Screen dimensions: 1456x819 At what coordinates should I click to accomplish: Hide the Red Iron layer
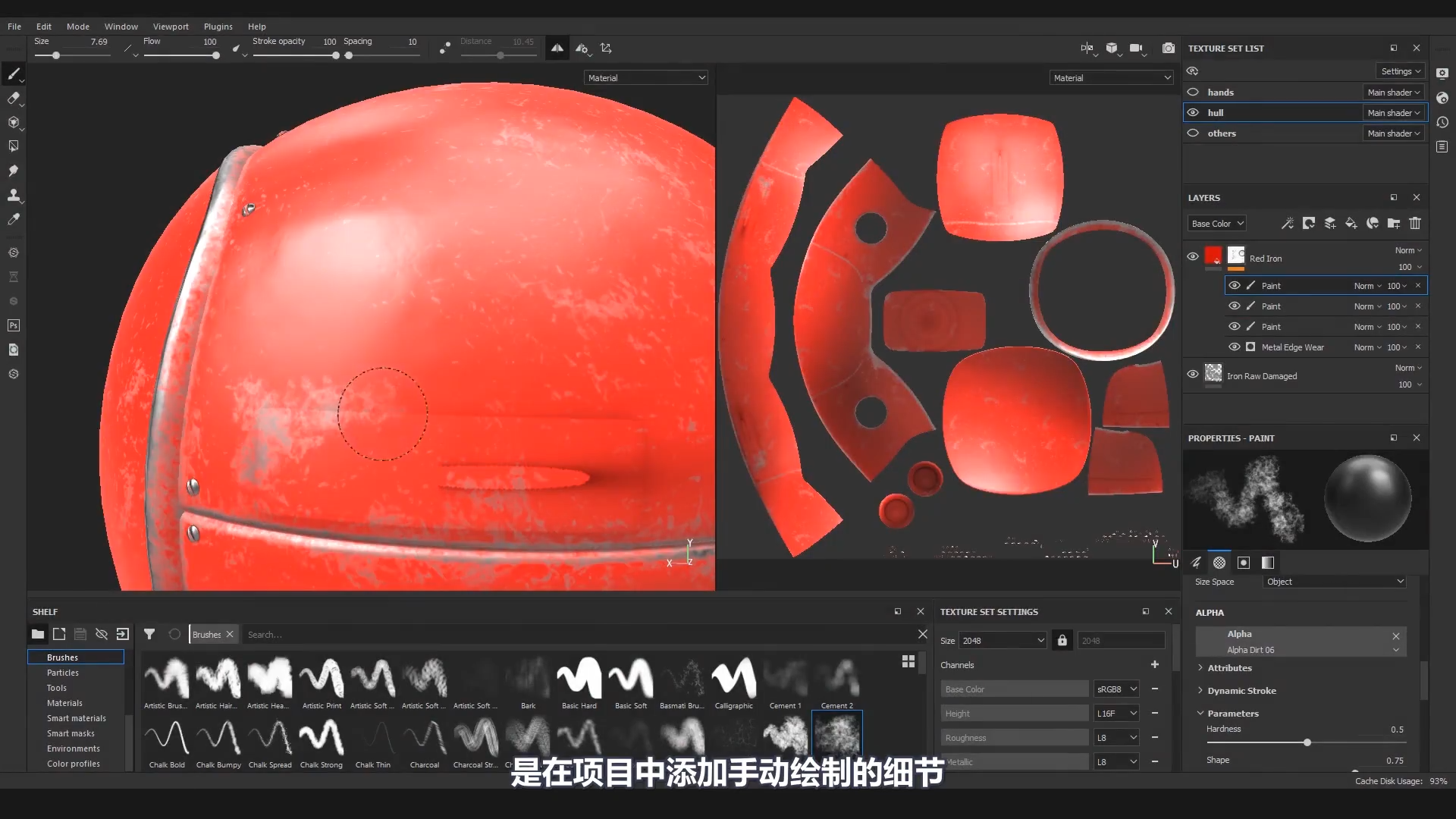pos(1193,256)
